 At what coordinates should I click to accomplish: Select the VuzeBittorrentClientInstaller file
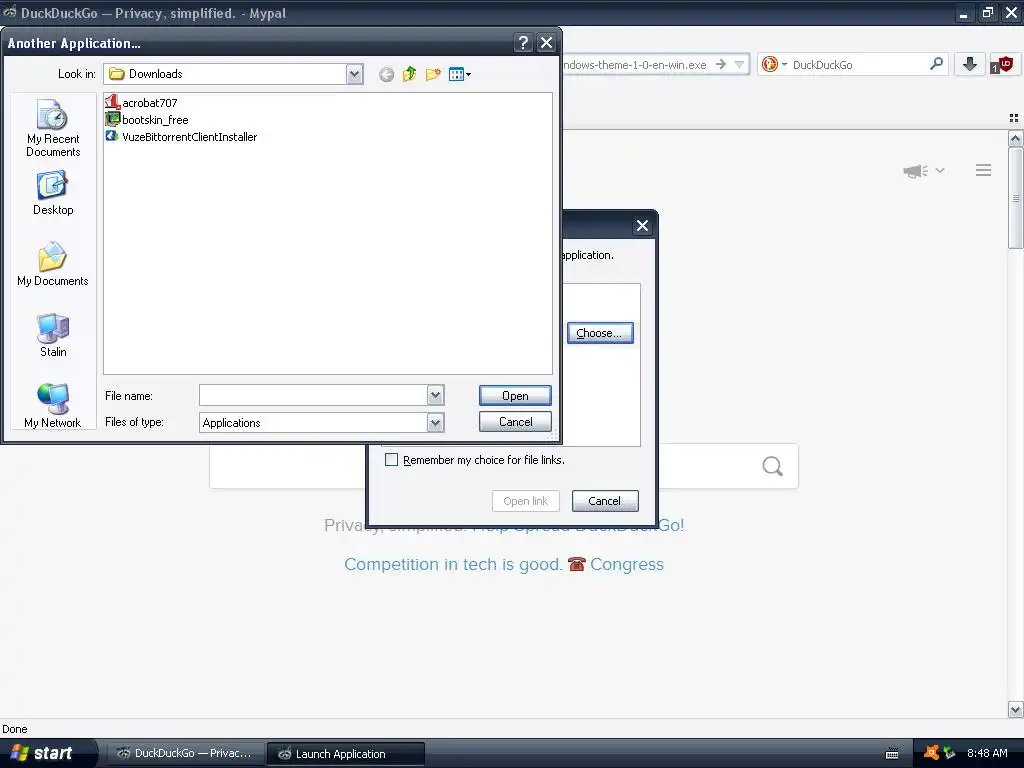click(182, 136)
